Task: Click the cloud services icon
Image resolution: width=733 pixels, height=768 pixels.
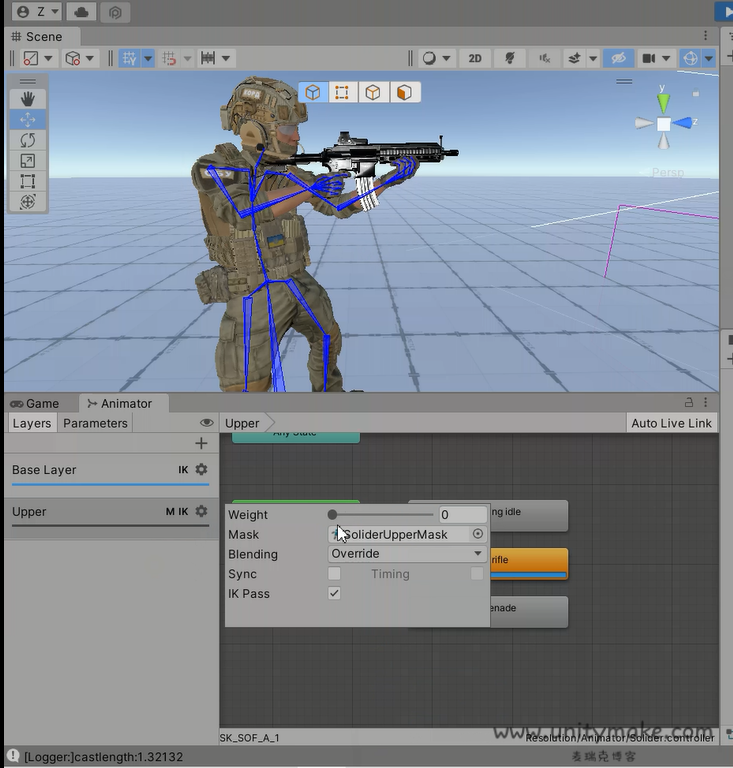Action: tap(82, 12)
